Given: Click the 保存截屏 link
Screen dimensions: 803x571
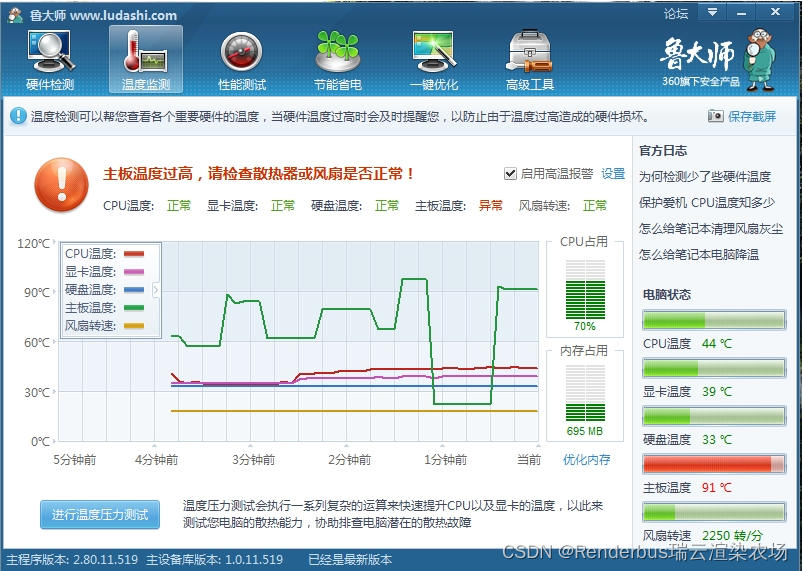Looking at the screenshot, I should [x=752, y=116].
